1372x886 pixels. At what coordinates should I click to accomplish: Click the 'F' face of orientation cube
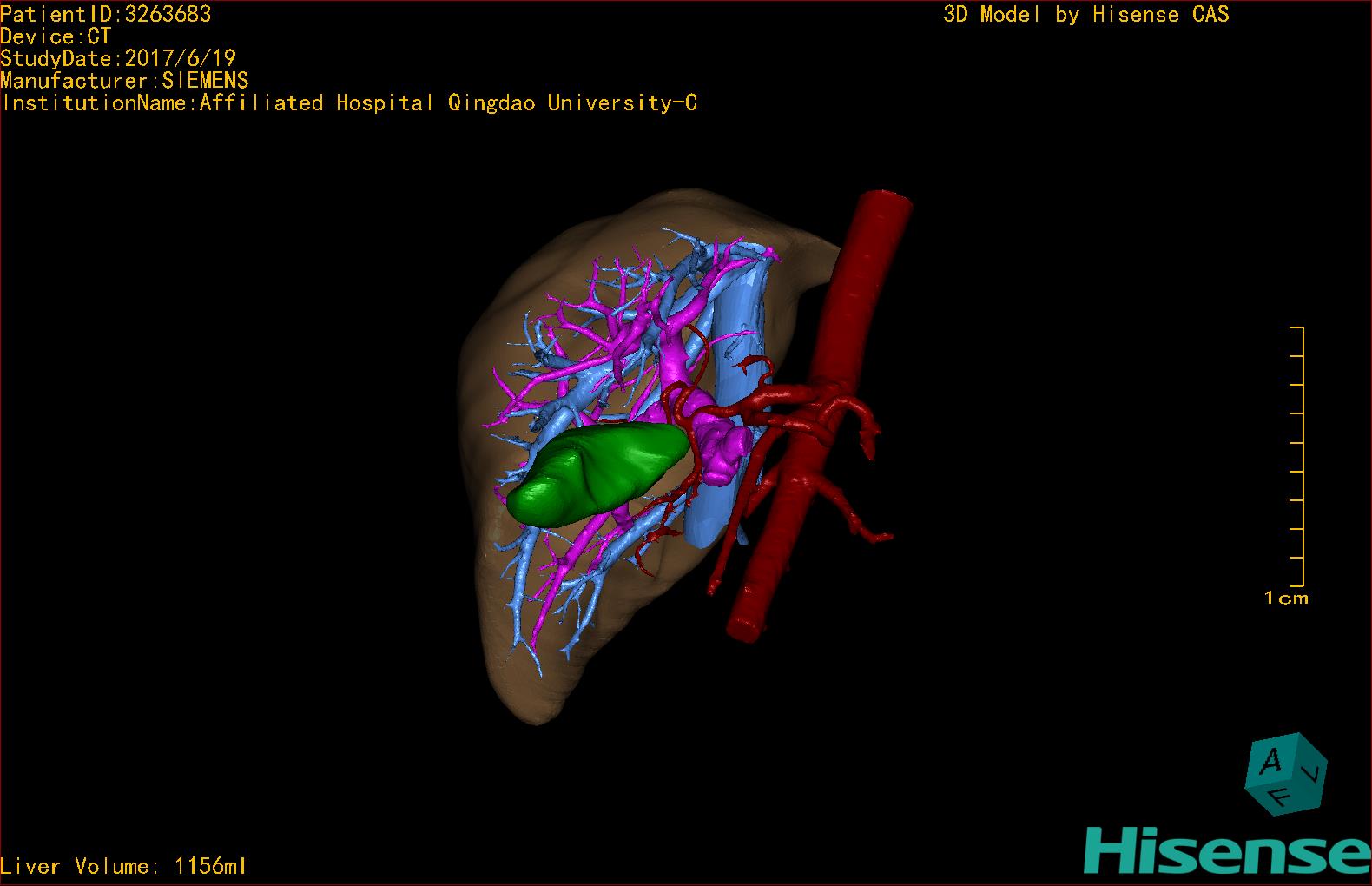coord(1279,797)
